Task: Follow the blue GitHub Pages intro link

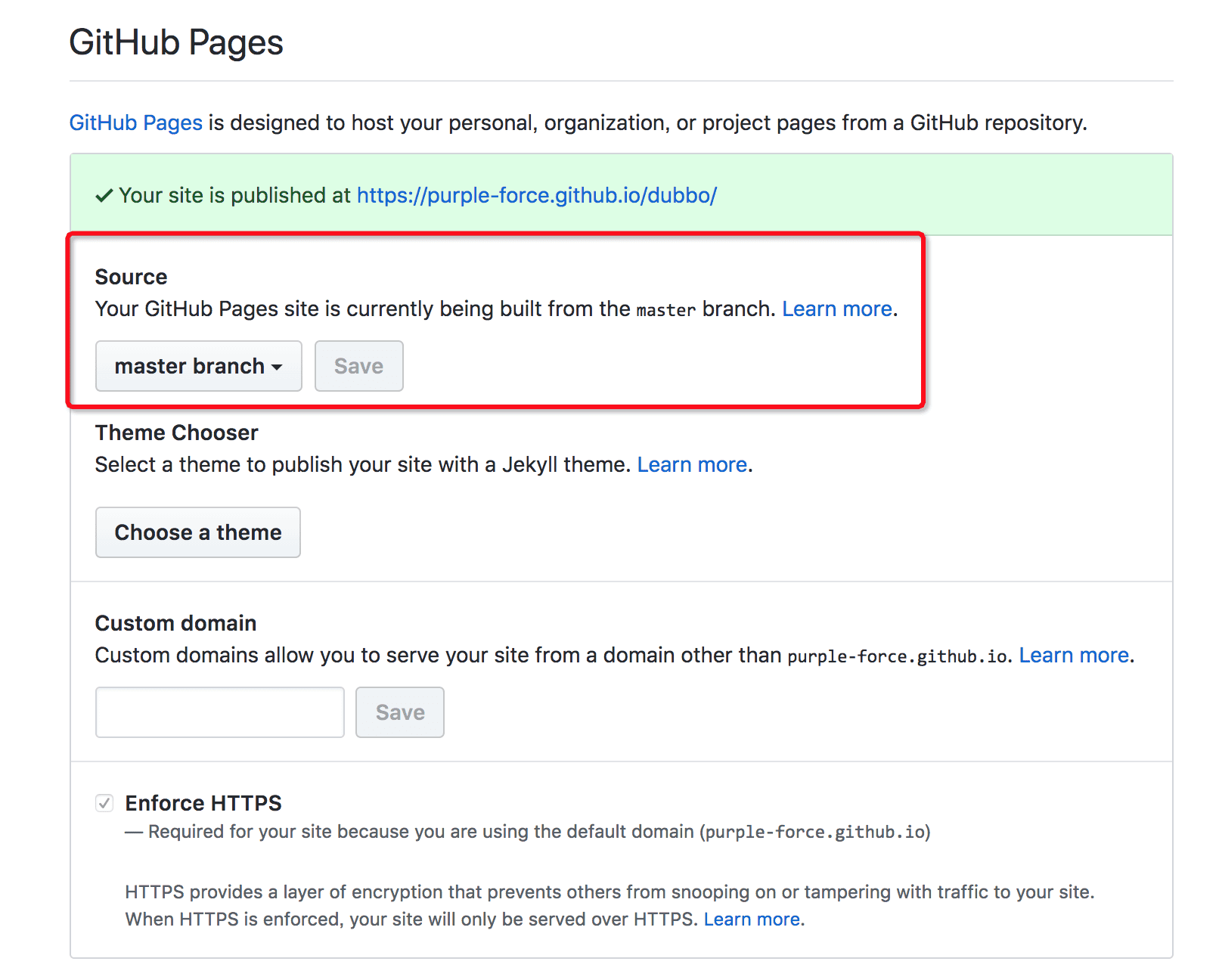Action: click(x=136, y=123)
